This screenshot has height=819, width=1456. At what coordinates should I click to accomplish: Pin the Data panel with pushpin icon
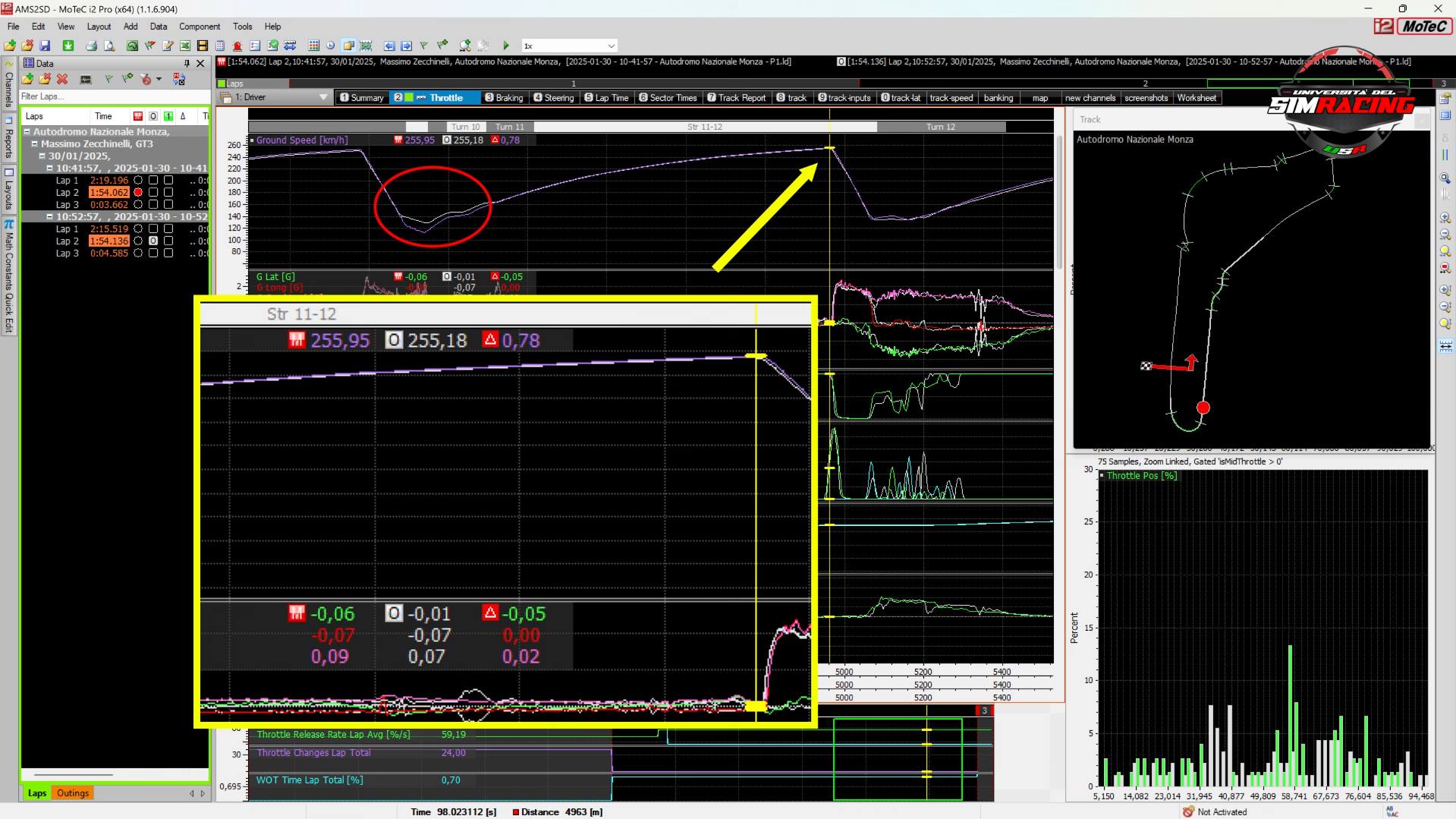[187, 64]
